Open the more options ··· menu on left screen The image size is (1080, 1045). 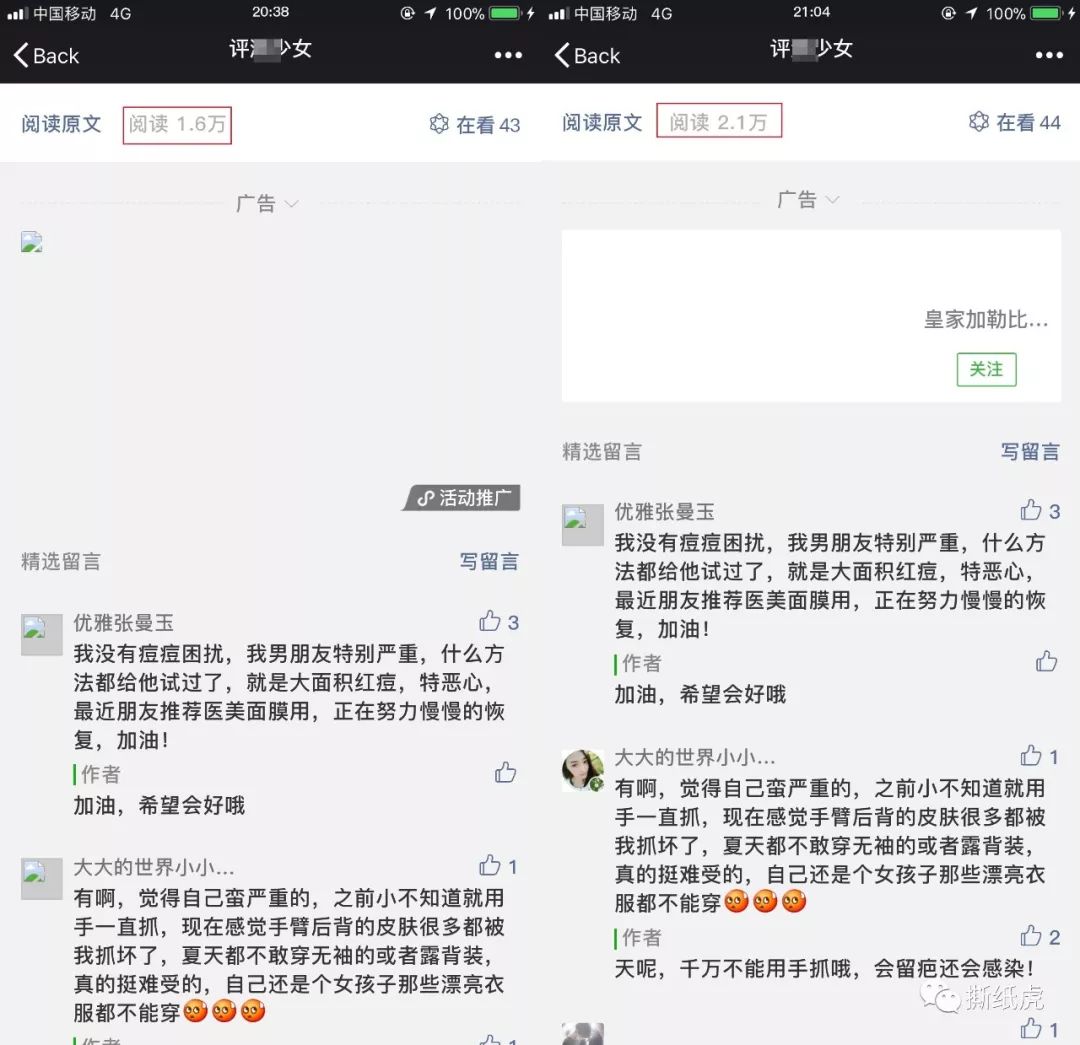click(x=507, y=55)
